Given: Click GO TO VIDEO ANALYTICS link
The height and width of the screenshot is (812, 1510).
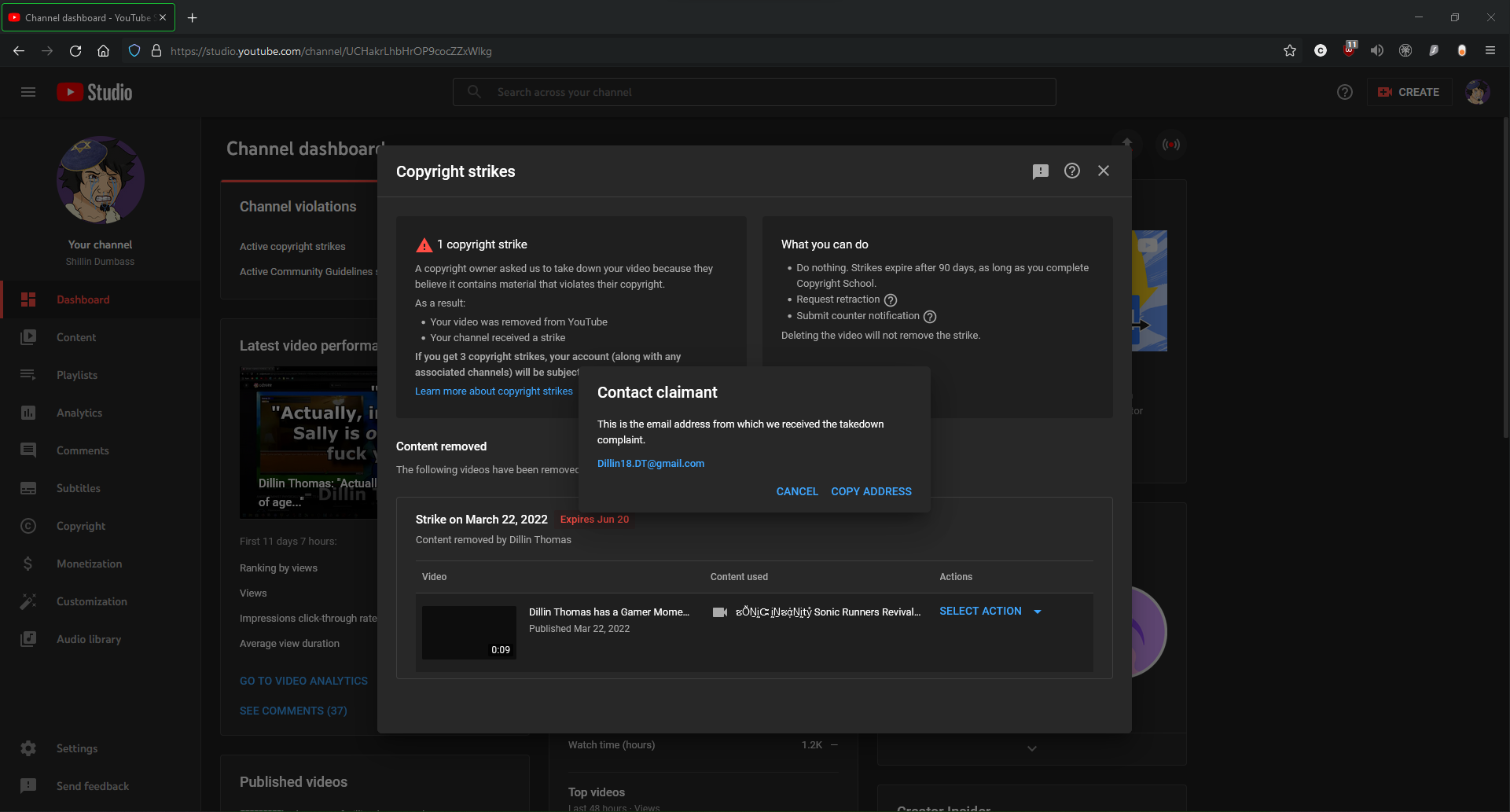Looking at the screenshot, I should [303, 681].
